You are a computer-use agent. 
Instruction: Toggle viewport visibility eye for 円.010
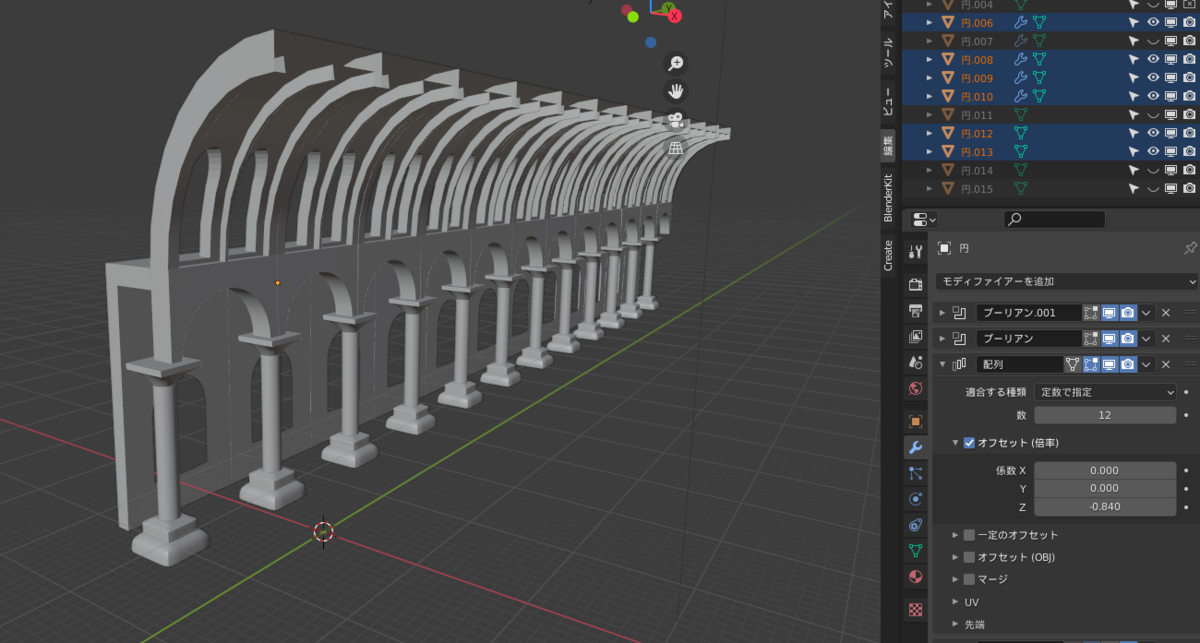tap(1153, 96)
